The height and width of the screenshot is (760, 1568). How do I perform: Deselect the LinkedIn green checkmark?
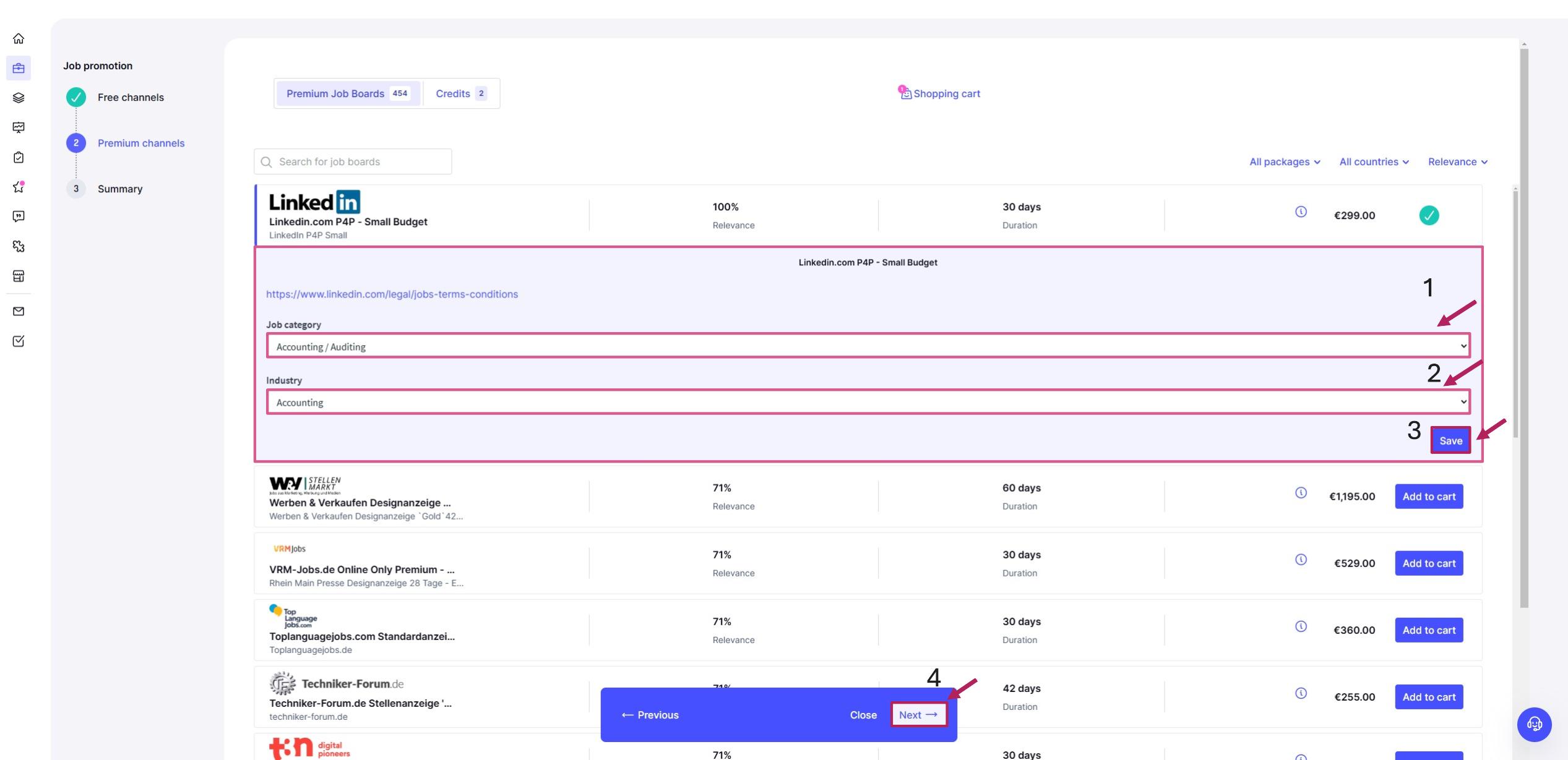pyautogui.click(x=1429, y=215)
